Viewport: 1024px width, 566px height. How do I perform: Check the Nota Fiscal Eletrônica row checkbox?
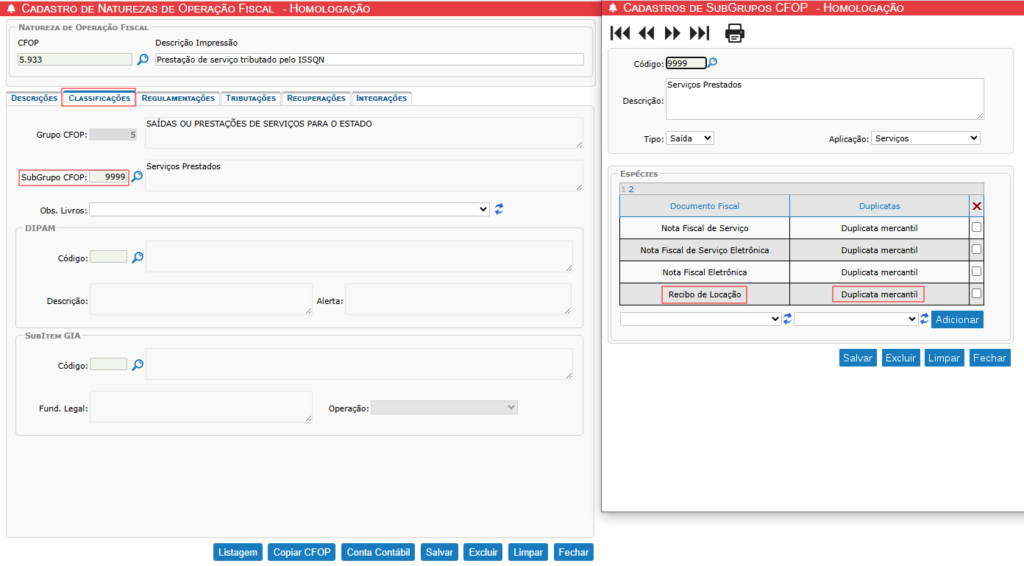(976, 272)
